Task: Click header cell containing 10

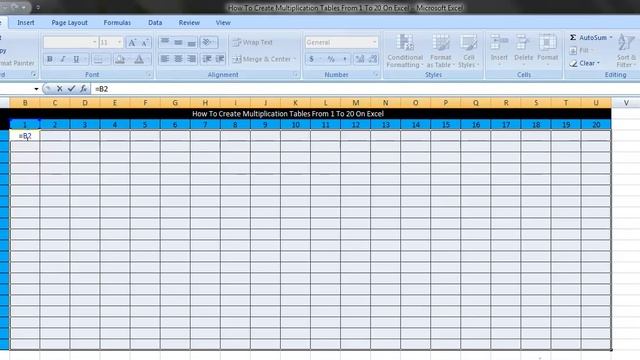Action: [x=296, y=124]
